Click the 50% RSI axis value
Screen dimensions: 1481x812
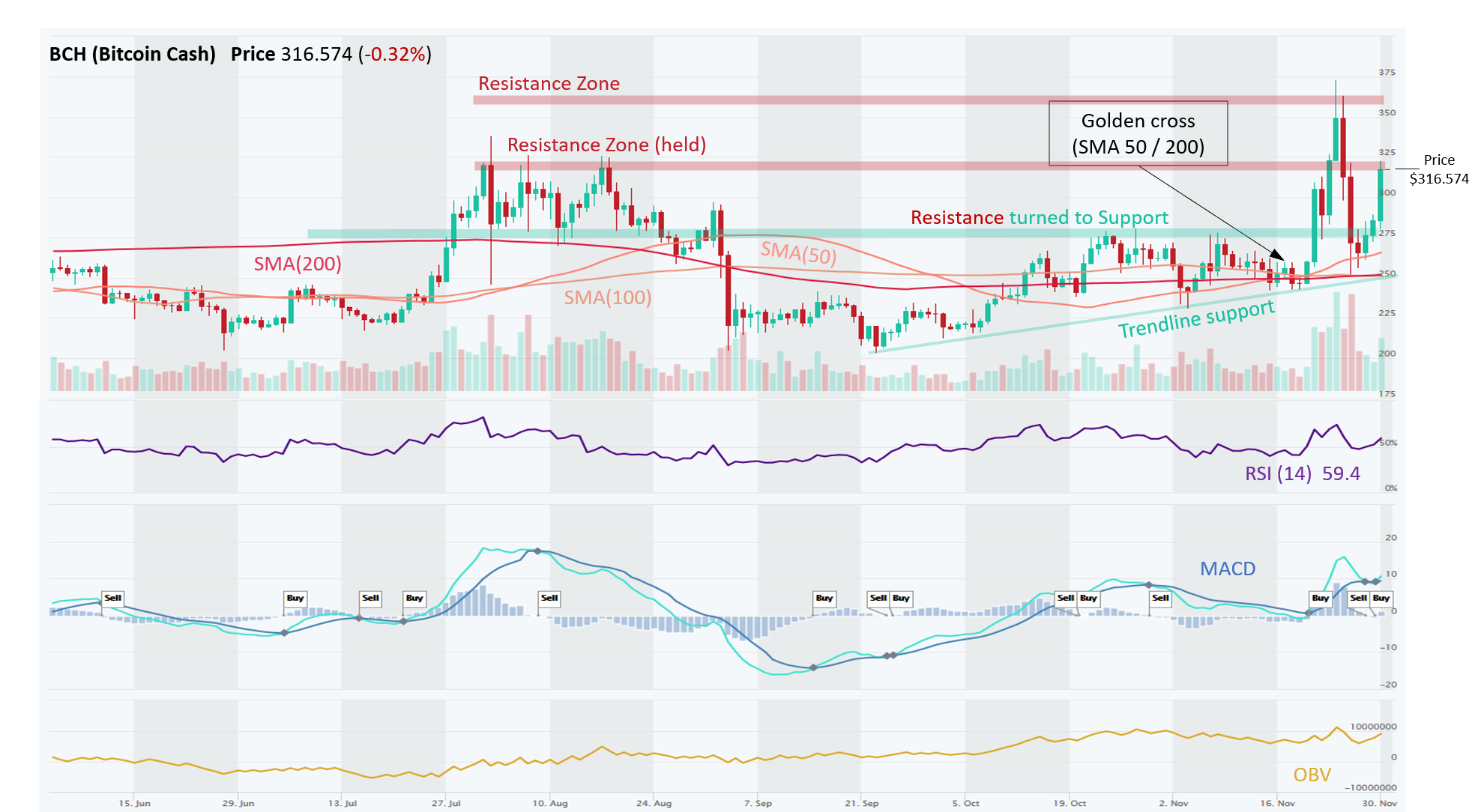click(x=1388, y=443)
